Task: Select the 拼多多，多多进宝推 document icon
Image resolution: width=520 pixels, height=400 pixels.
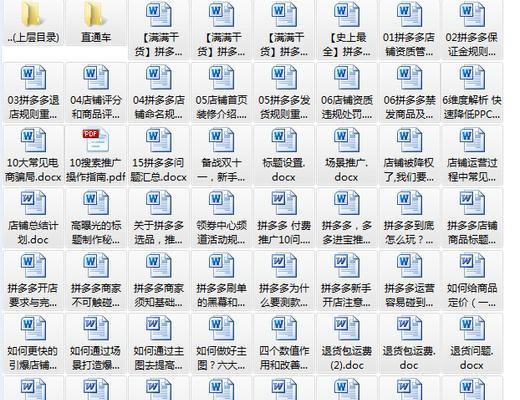Action: (x=346, y=203)
